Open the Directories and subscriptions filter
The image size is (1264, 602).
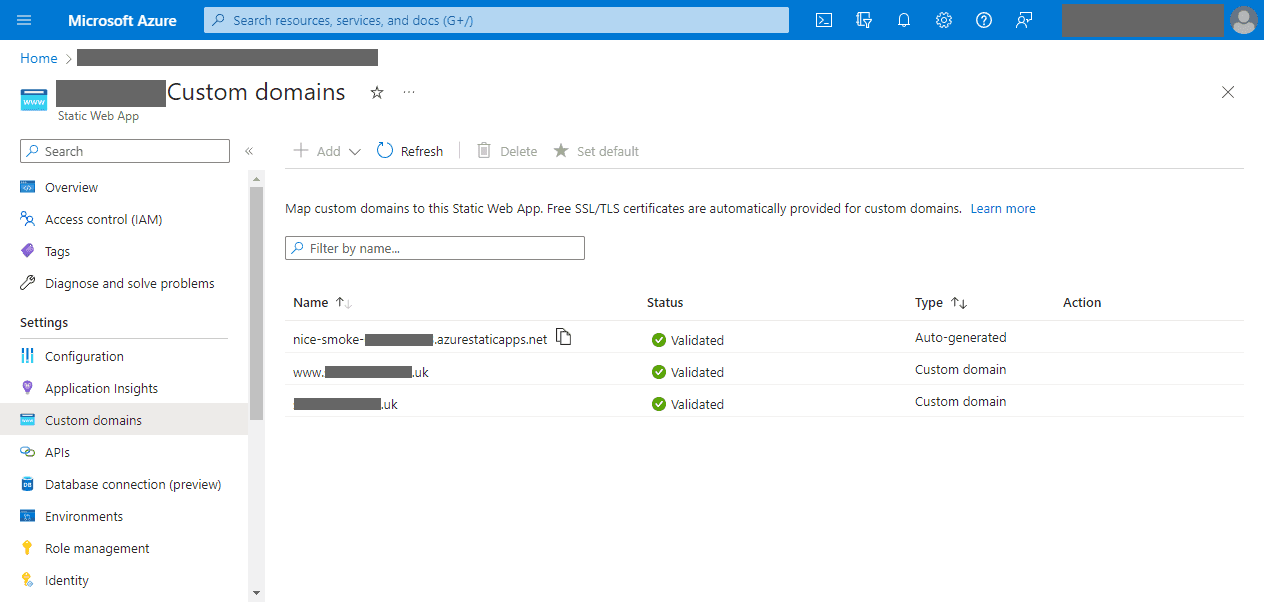point(864,20)
